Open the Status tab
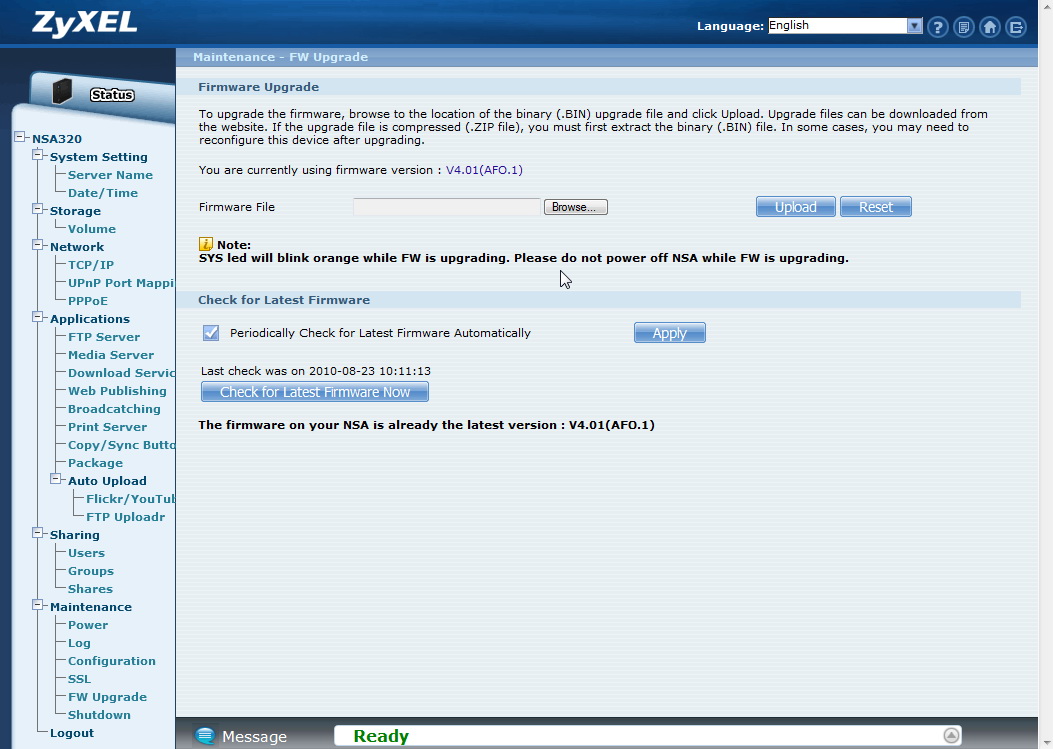 (x=112, y=95)
